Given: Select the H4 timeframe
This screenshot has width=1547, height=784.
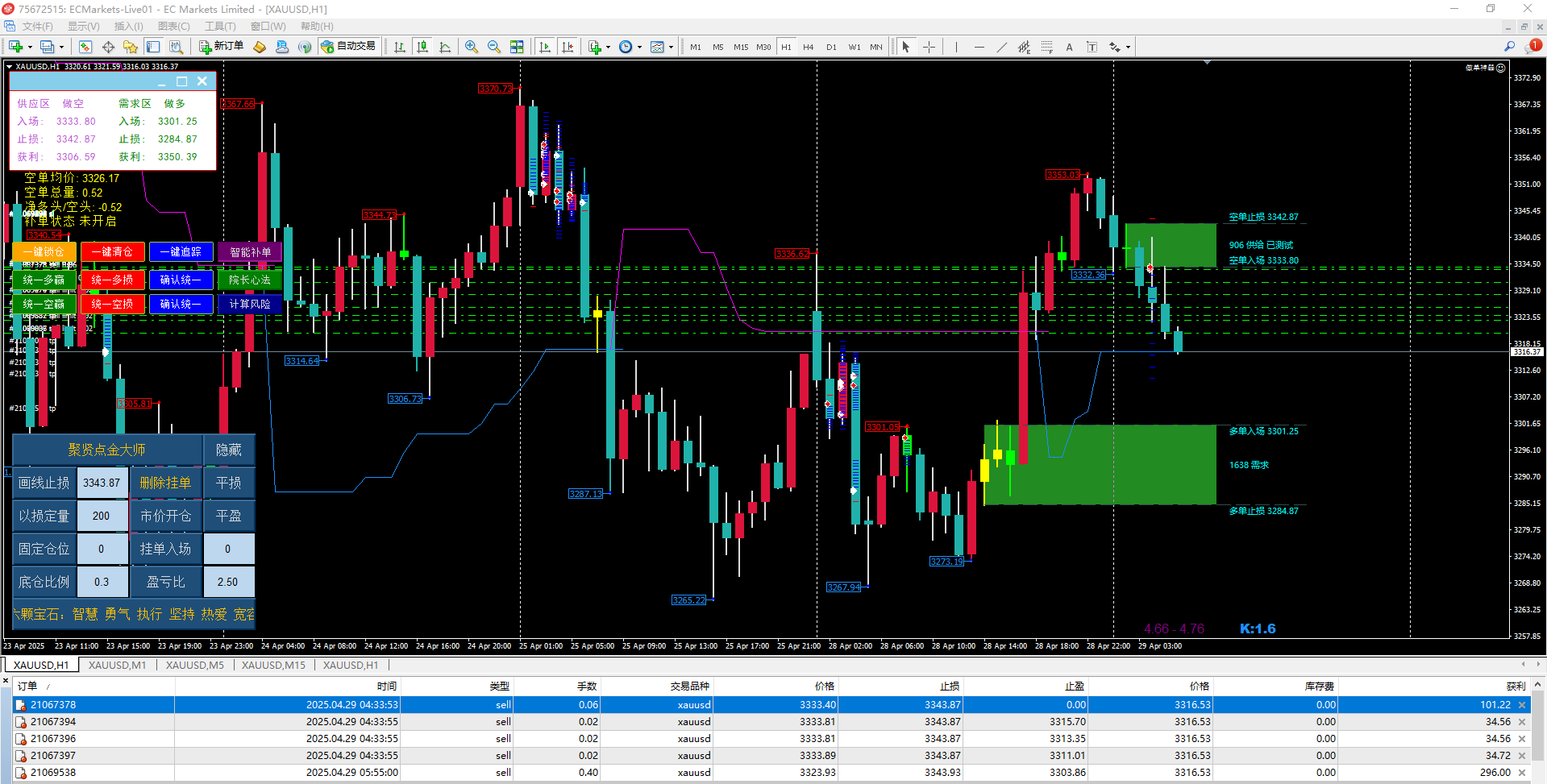Looking at the screenshot, I should 809,47.
